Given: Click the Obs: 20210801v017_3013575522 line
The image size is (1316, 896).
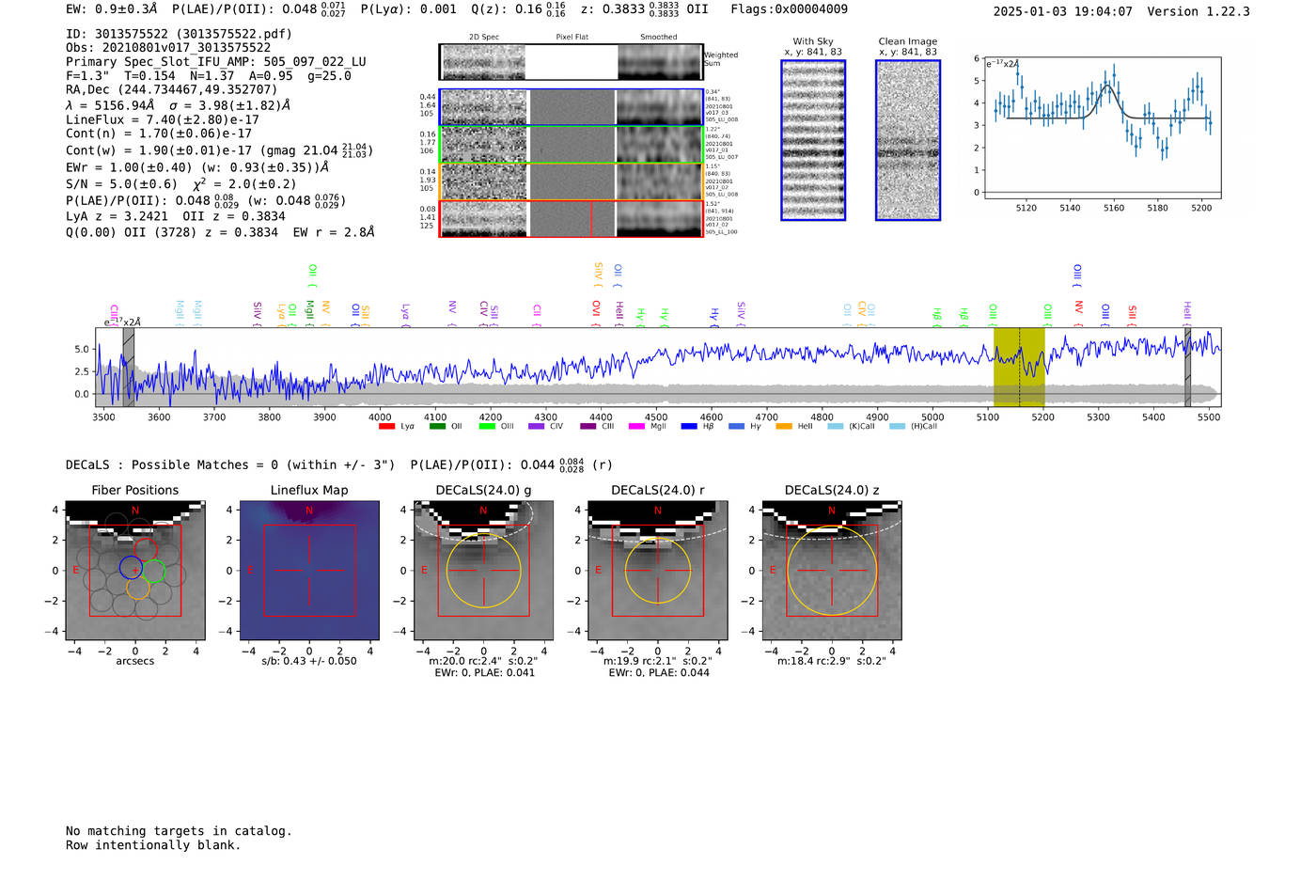Looking at the screenshot, I should (x=168, y=48).
